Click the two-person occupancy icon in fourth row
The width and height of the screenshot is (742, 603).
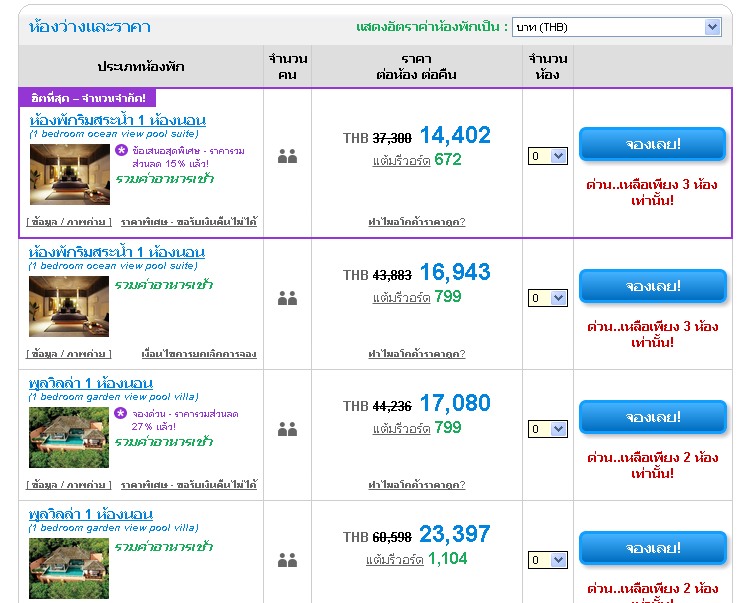288,561
